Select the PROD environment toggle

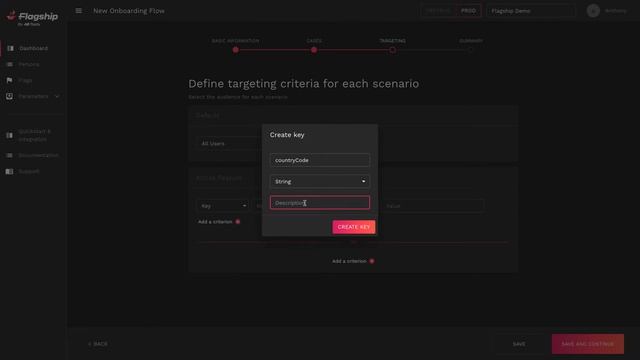[x=468, y=11]
